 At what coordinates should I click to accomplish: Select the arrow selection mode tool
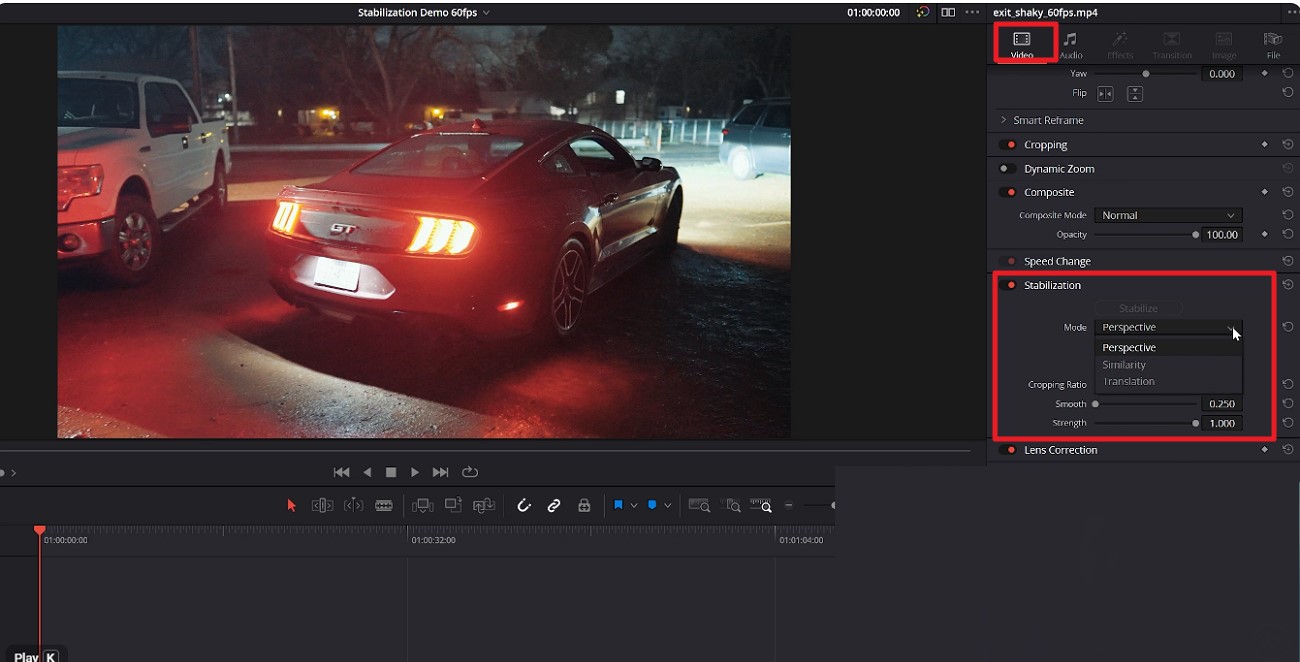292,505
